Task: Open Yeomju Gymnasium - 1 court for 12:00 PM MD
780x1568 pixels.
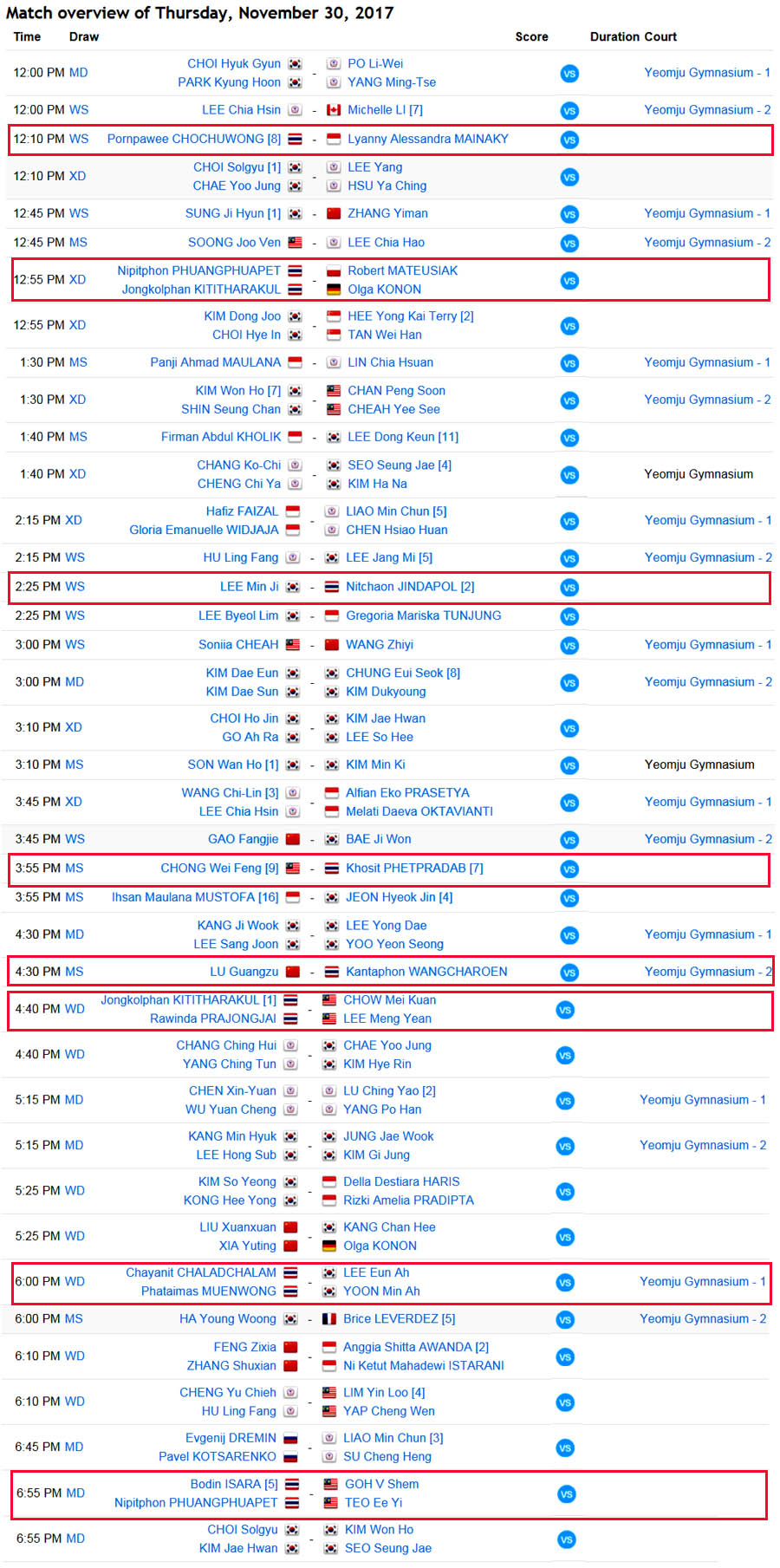Action: pos(707,73)
